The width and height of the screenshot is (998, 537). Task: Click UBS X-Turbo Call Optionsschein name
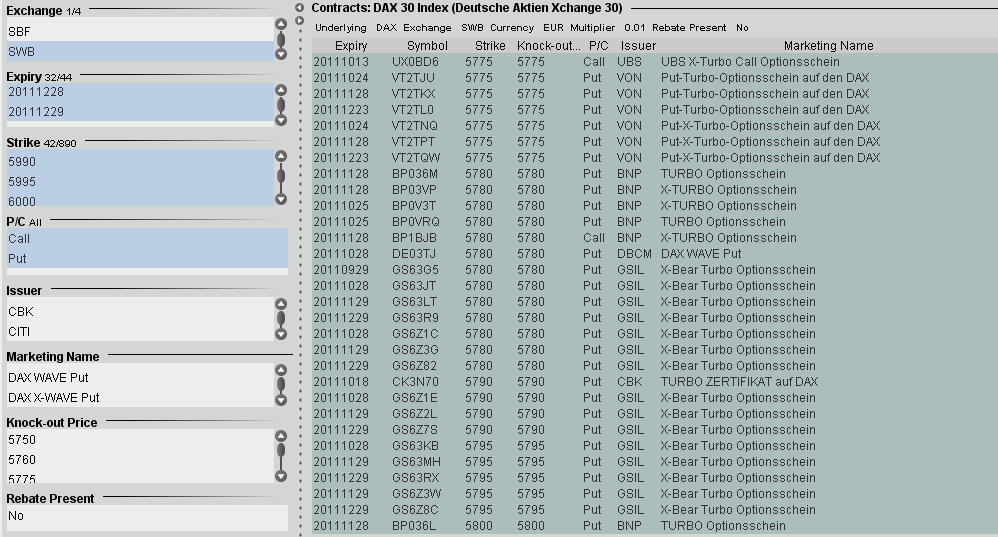750,62
